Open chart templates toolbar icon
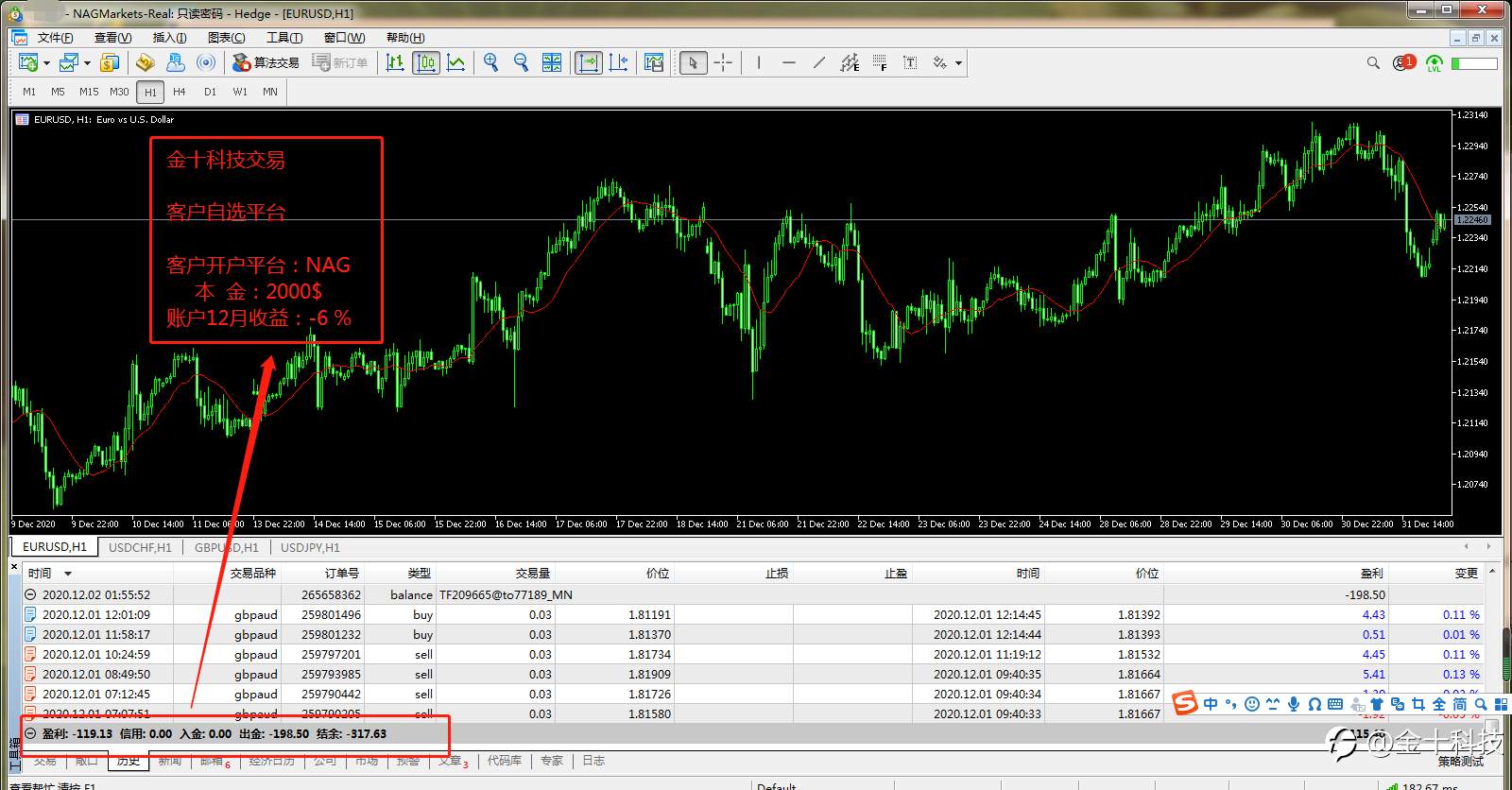This screenshot has height=790, width=1512. (653, 62)
